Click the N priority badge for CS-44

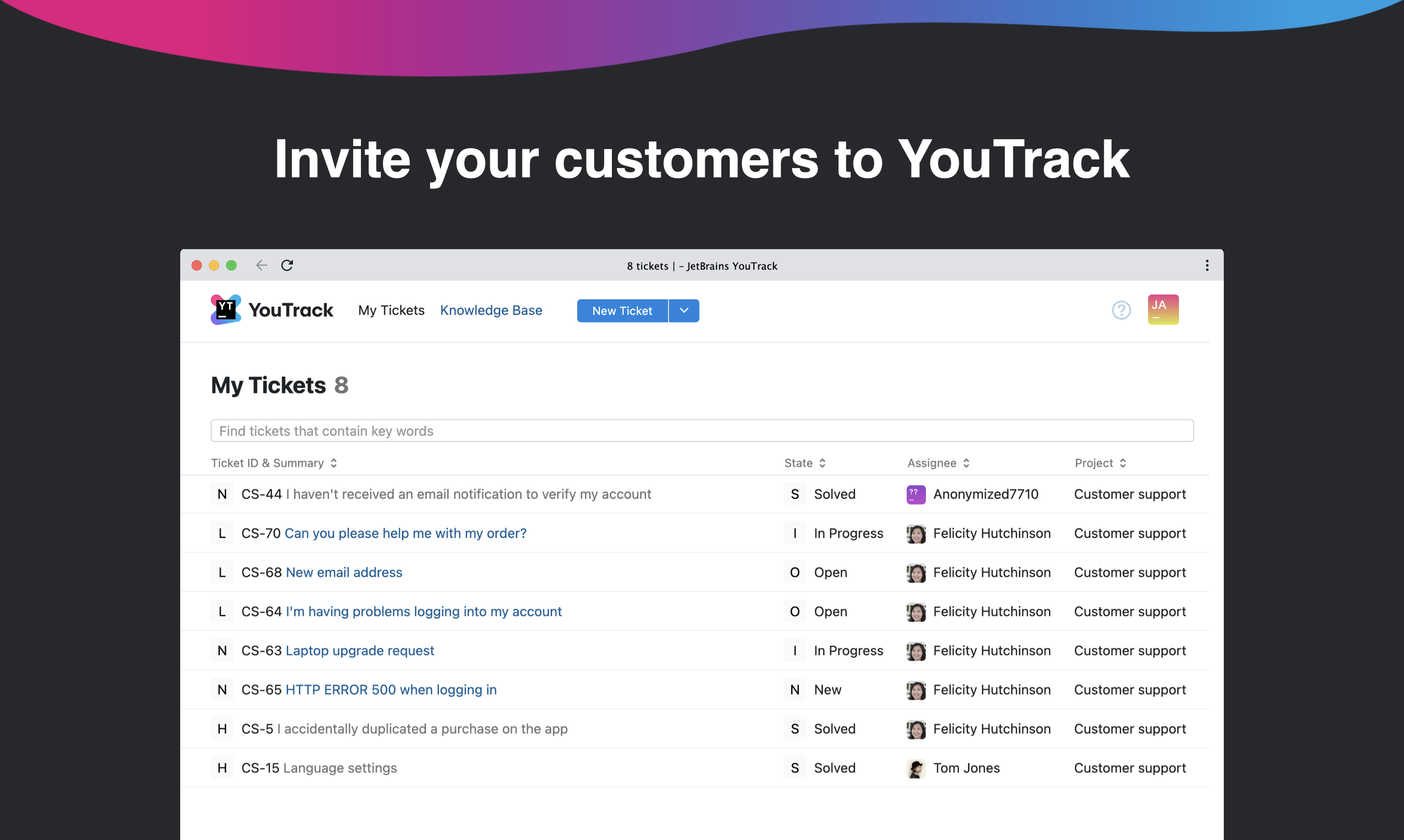(222, 494)
